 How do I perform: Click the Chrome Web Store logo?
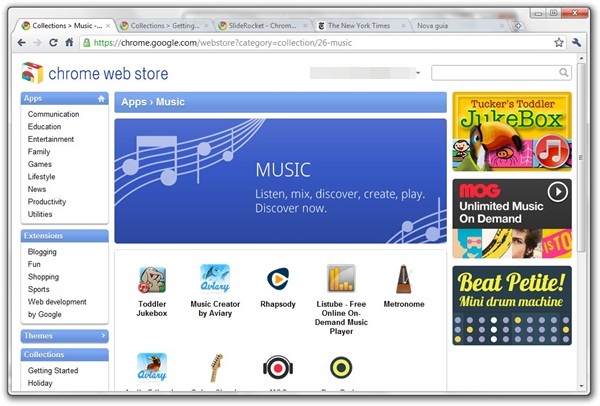click(95, 73)
